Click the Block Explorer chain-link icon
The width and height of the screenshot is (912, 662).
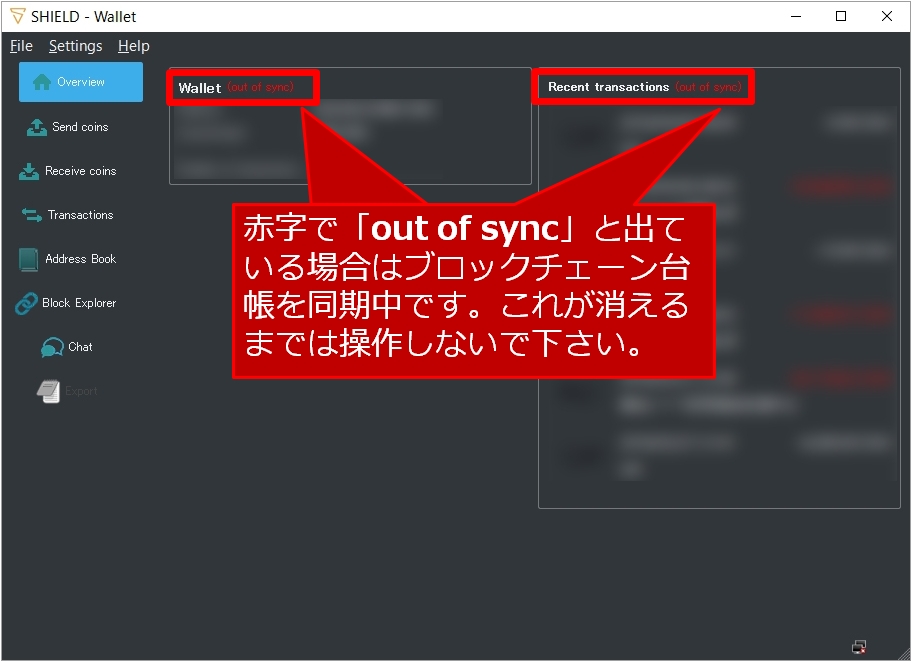[x=26, y=303]
